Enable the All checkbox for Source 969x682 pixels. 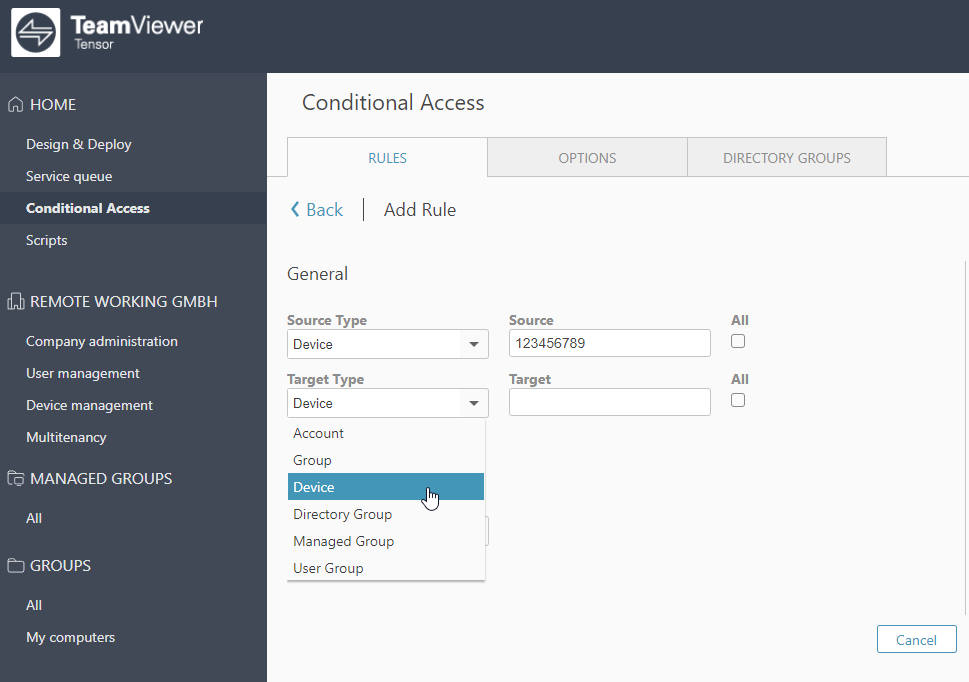point(738,341)
